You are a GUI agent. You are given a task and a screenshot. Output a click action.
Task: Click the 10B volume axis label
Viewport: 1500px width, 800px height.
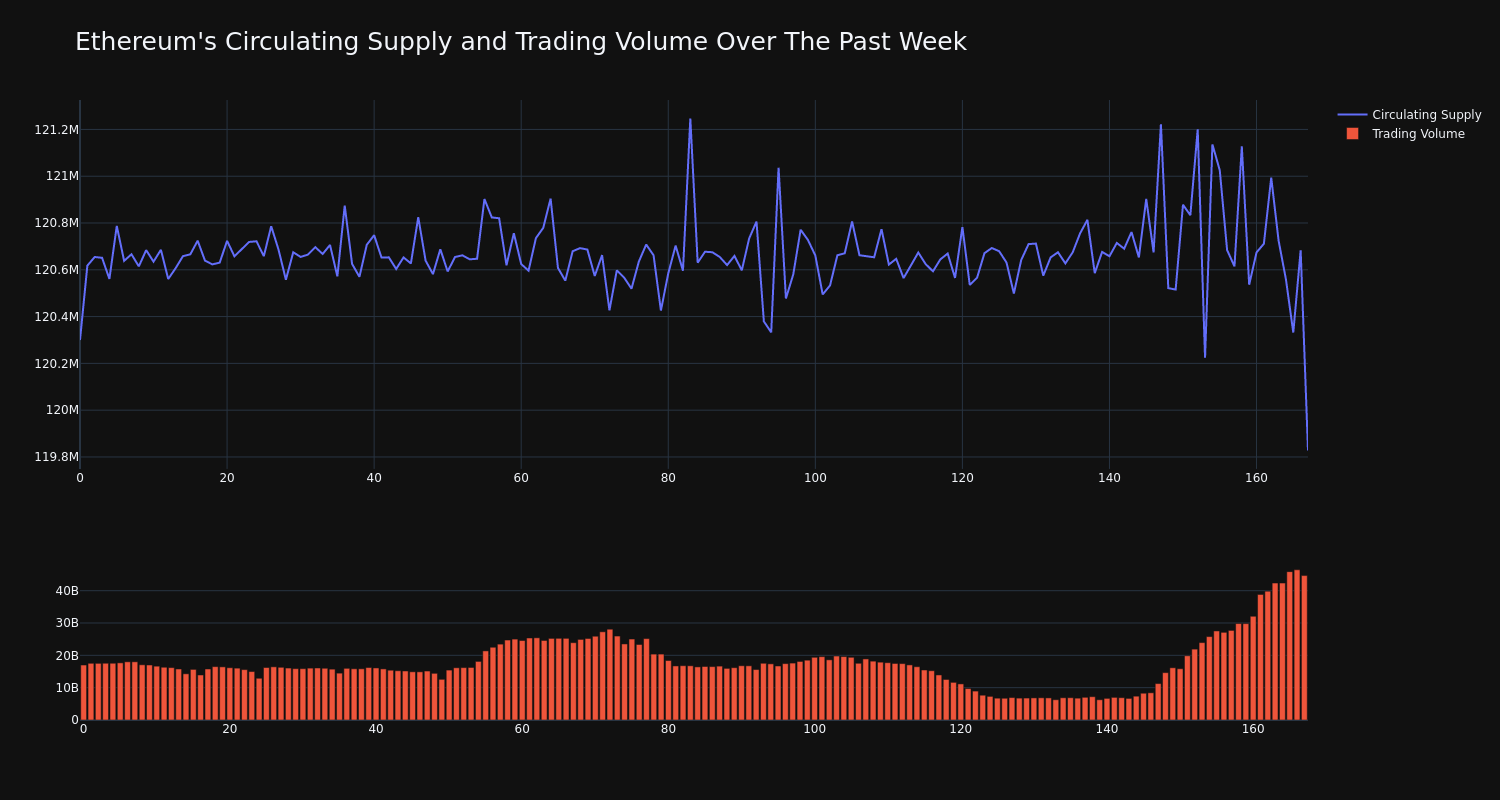[x=67, y=688]
